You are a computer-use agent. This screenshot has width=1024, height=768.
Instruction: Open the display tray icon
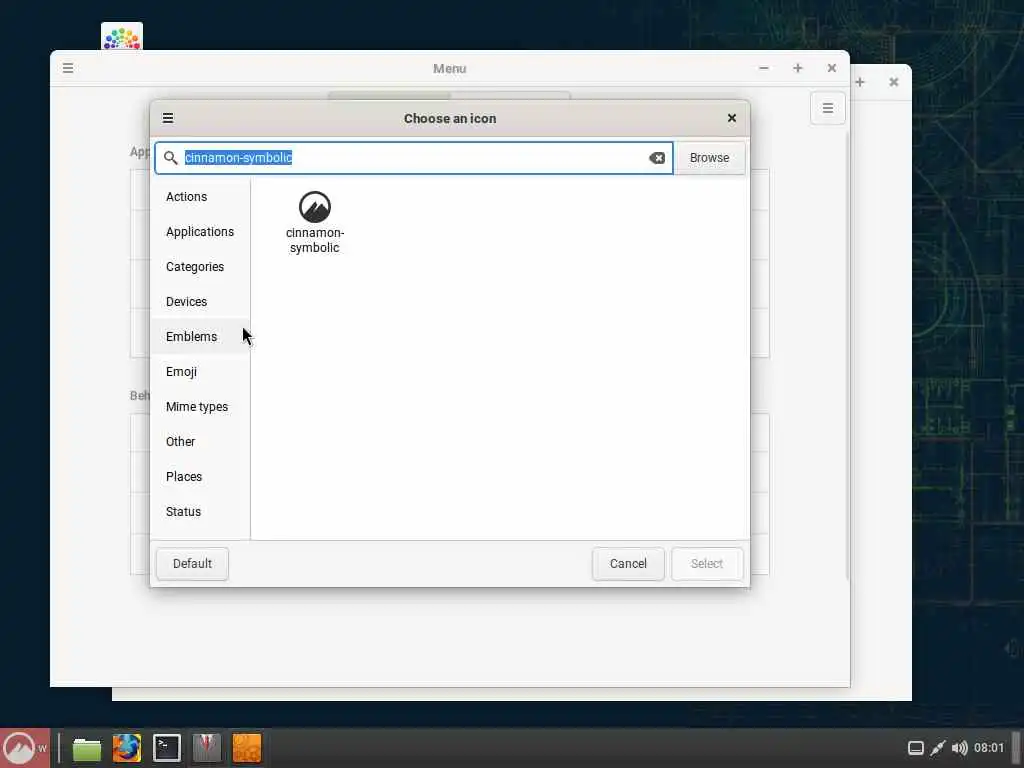[916, 748]
